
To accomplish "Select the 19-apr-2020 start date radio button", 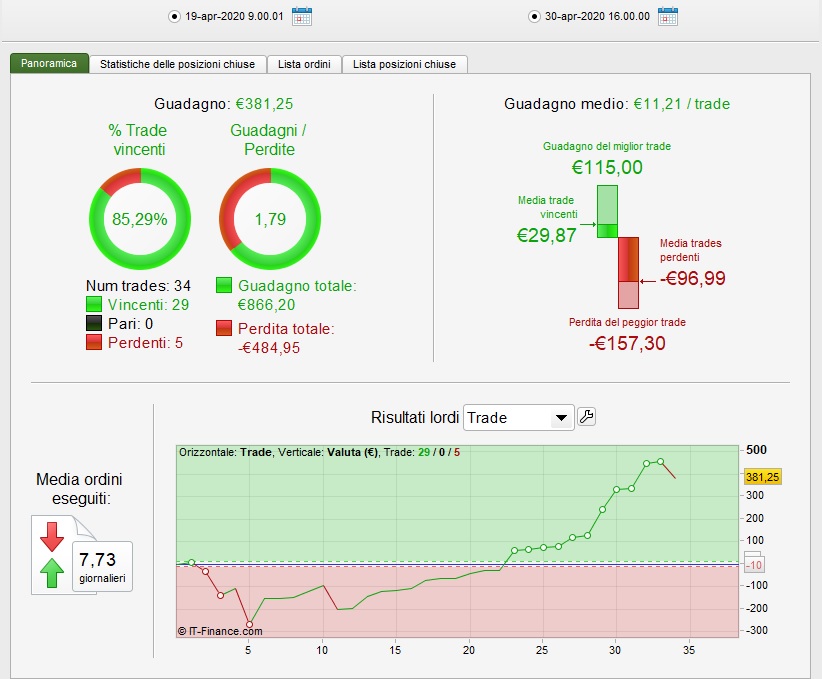I will (x=174, y=17).
